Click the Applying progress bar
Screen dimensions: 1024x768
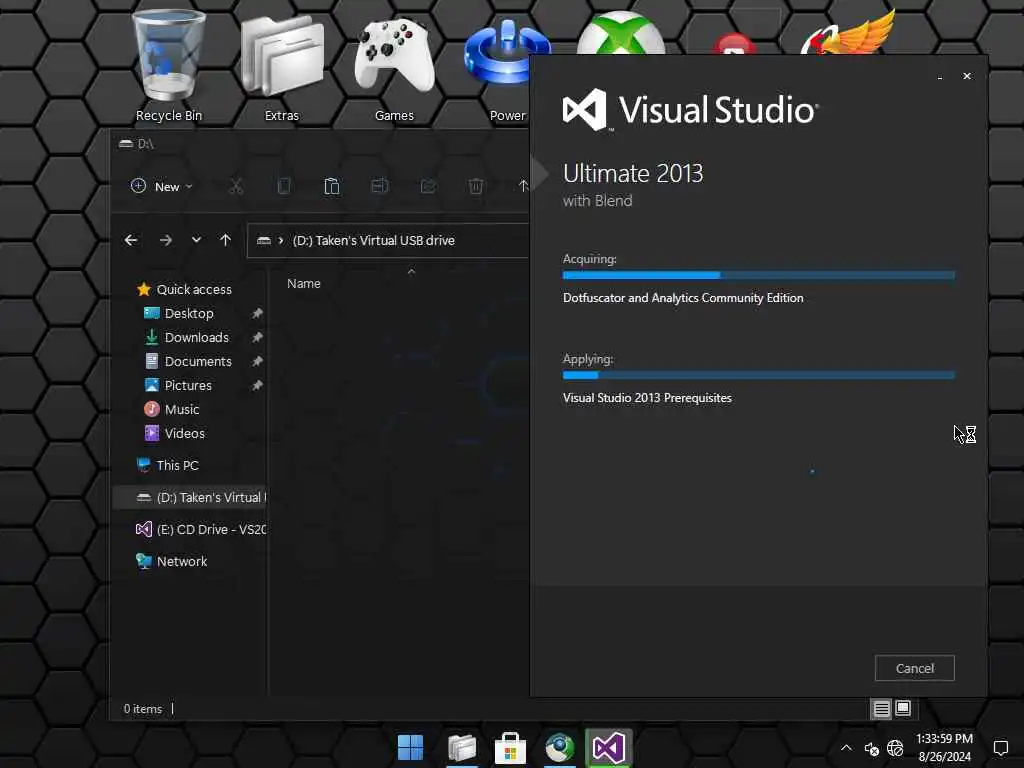[x=758, y=376]
